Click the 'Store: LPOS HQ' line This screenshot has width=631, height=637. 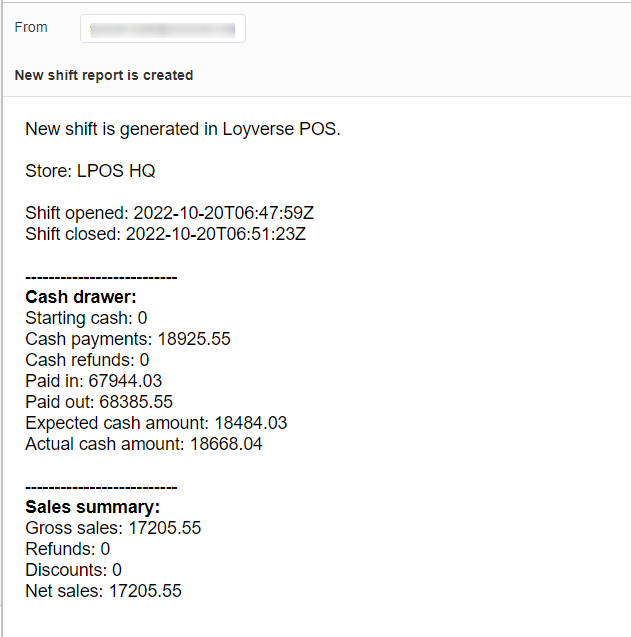90,171
